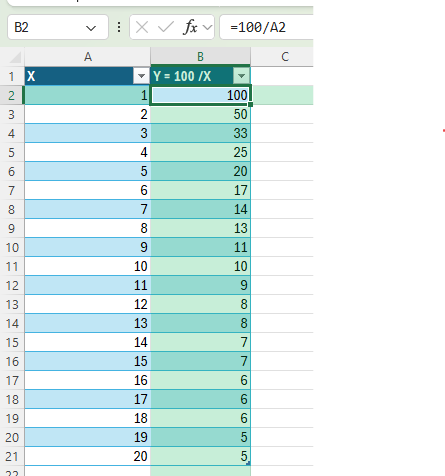Select cell B6 containing 20
Image resolution: width=445 pixels, height=476 pixels.
200,171
